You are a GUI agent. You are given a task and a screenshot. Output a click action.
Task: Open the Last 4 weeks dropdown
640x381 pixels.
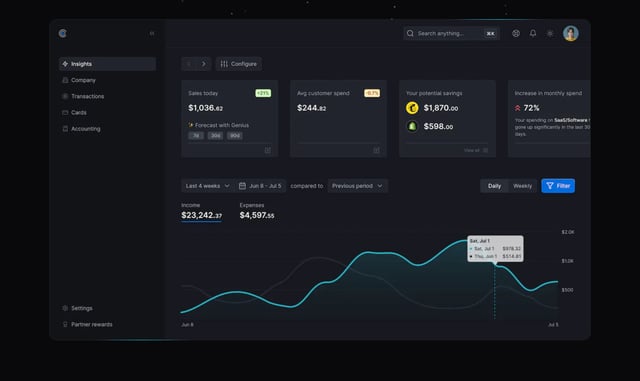207,186
